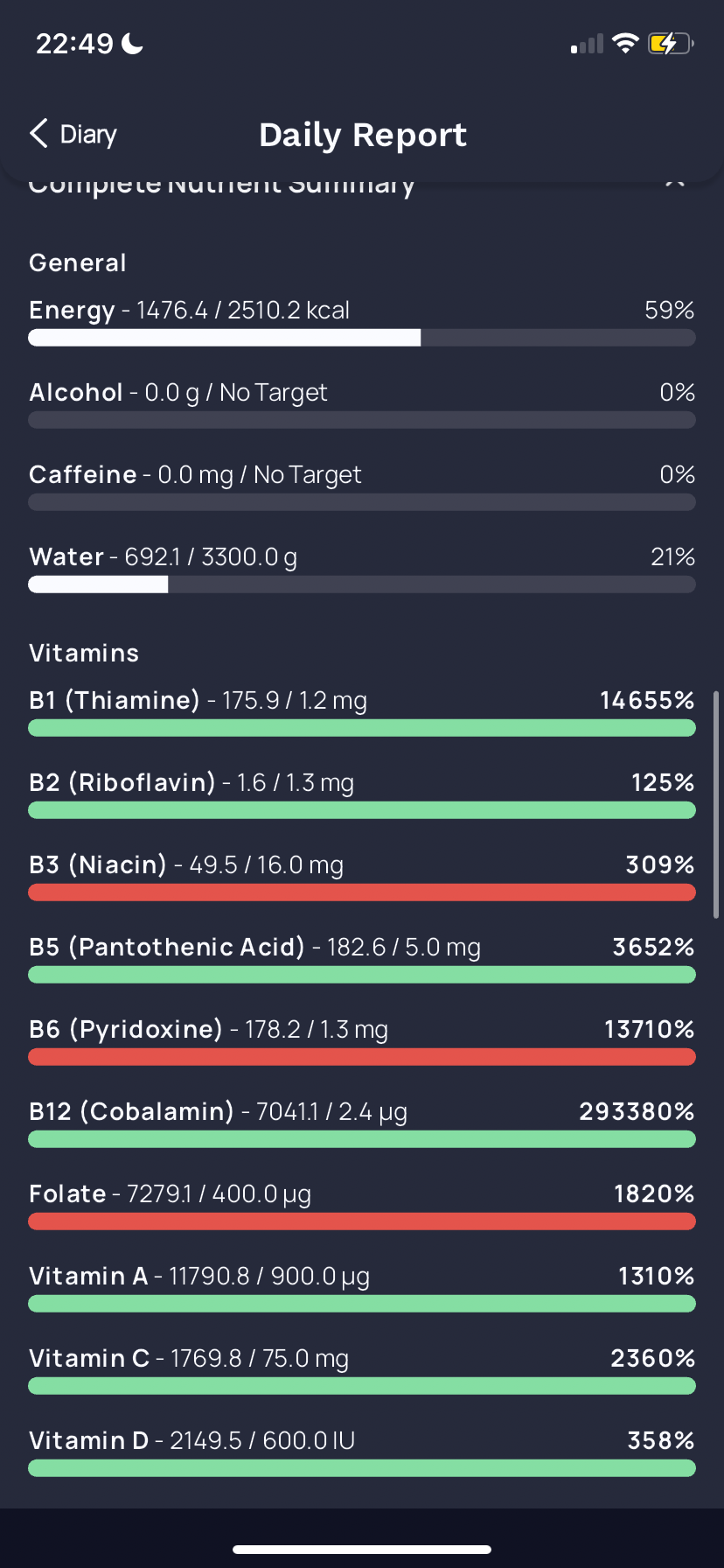724x1568 pixels.
Task: Tap the B6 (Pyridoxine) red bar
Action: 362,1057
